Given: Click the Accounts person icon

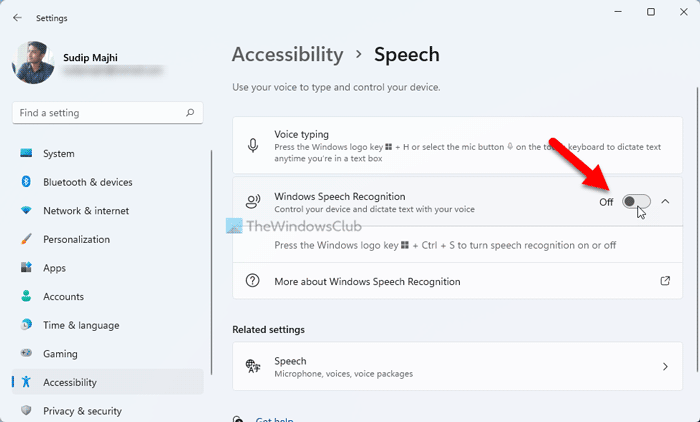Looking at the screenshot, I should pos(26,296).
